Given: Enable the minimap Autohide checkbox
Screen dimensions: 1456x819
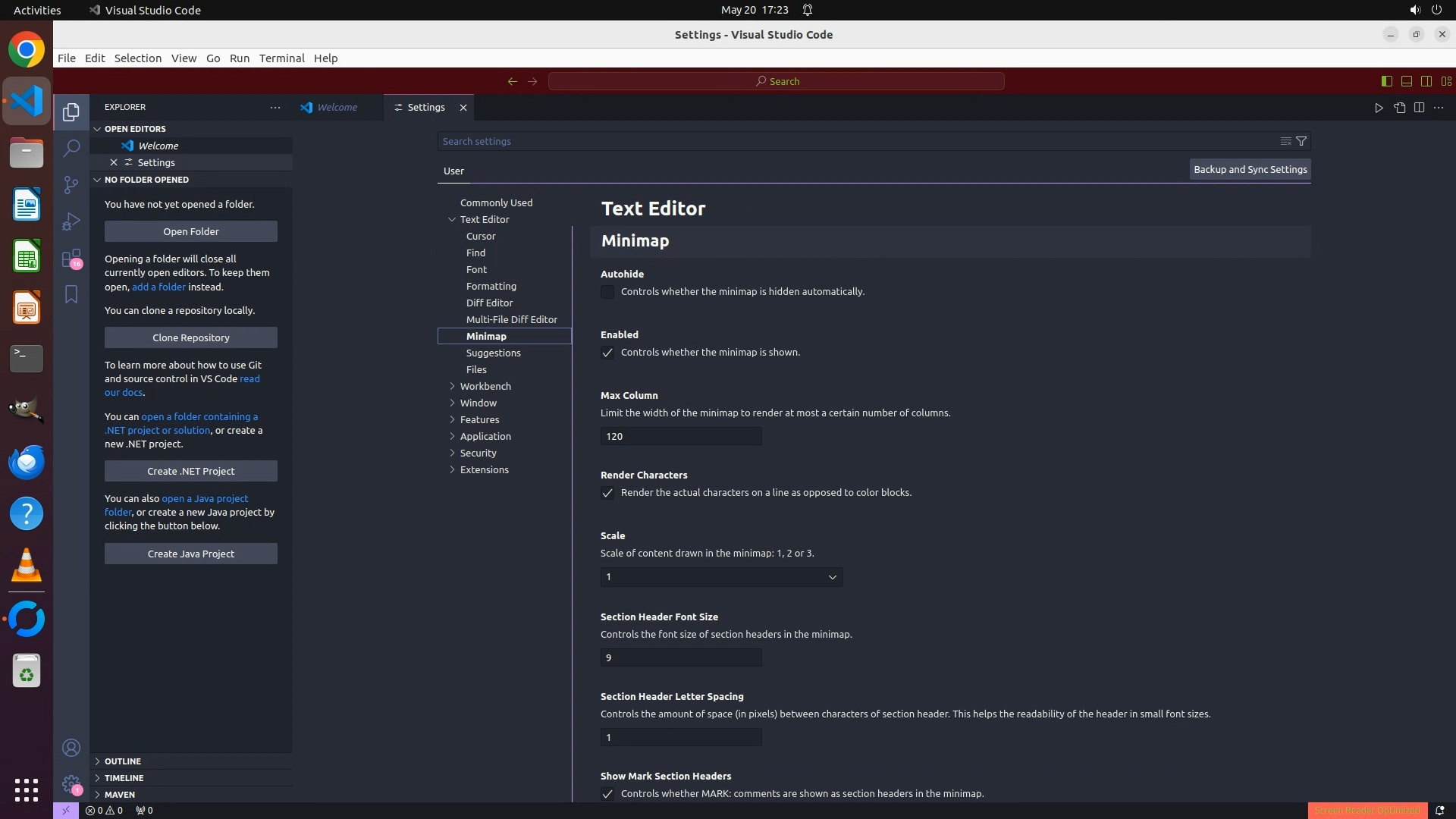Looking at the screenshot, I should point(607,292).
